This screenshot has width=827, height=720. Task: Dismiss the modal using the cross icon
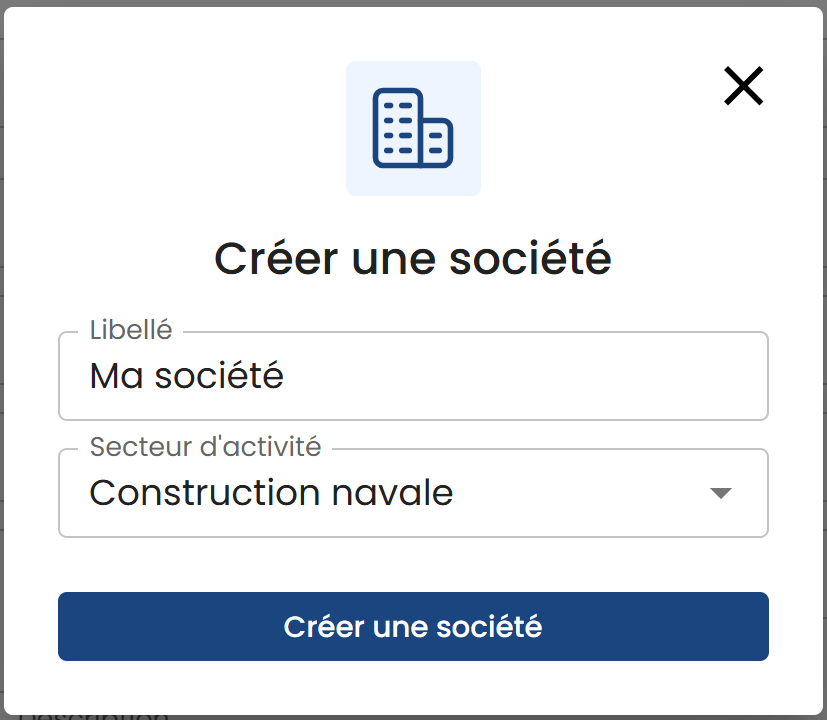tap(744, 87)
